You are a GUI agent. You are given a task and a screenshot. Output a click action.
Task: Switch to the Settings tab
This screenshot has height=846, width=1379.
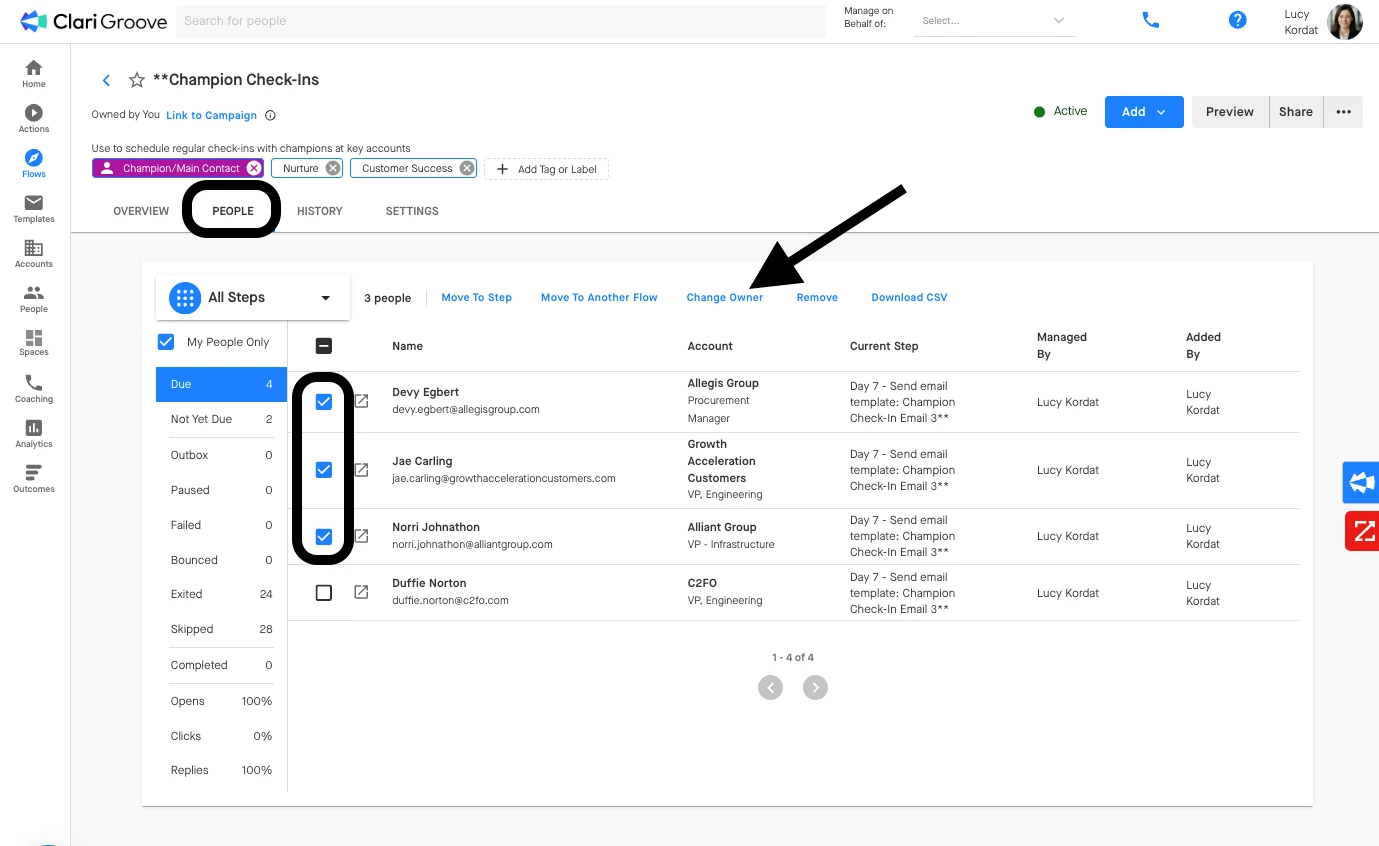[x=412, y=211]
